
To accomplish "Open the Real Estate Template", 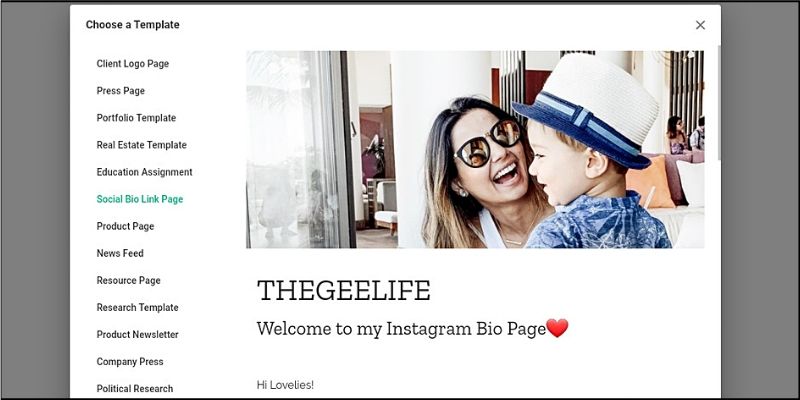I will [x=141, y=145].
